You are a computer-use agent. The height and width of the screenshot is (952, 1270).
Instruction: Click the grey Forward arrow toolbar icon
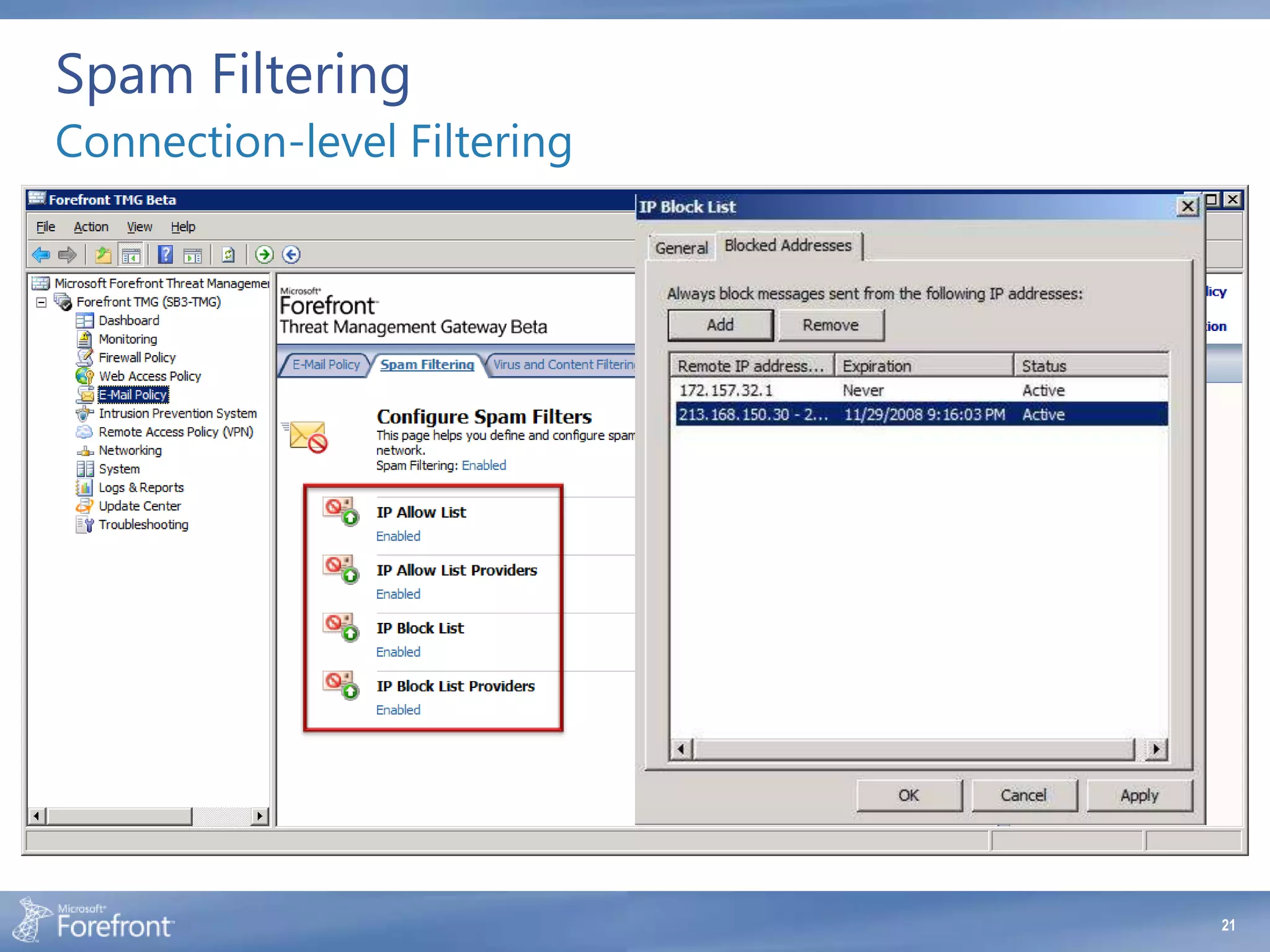[x=67, y=255]
